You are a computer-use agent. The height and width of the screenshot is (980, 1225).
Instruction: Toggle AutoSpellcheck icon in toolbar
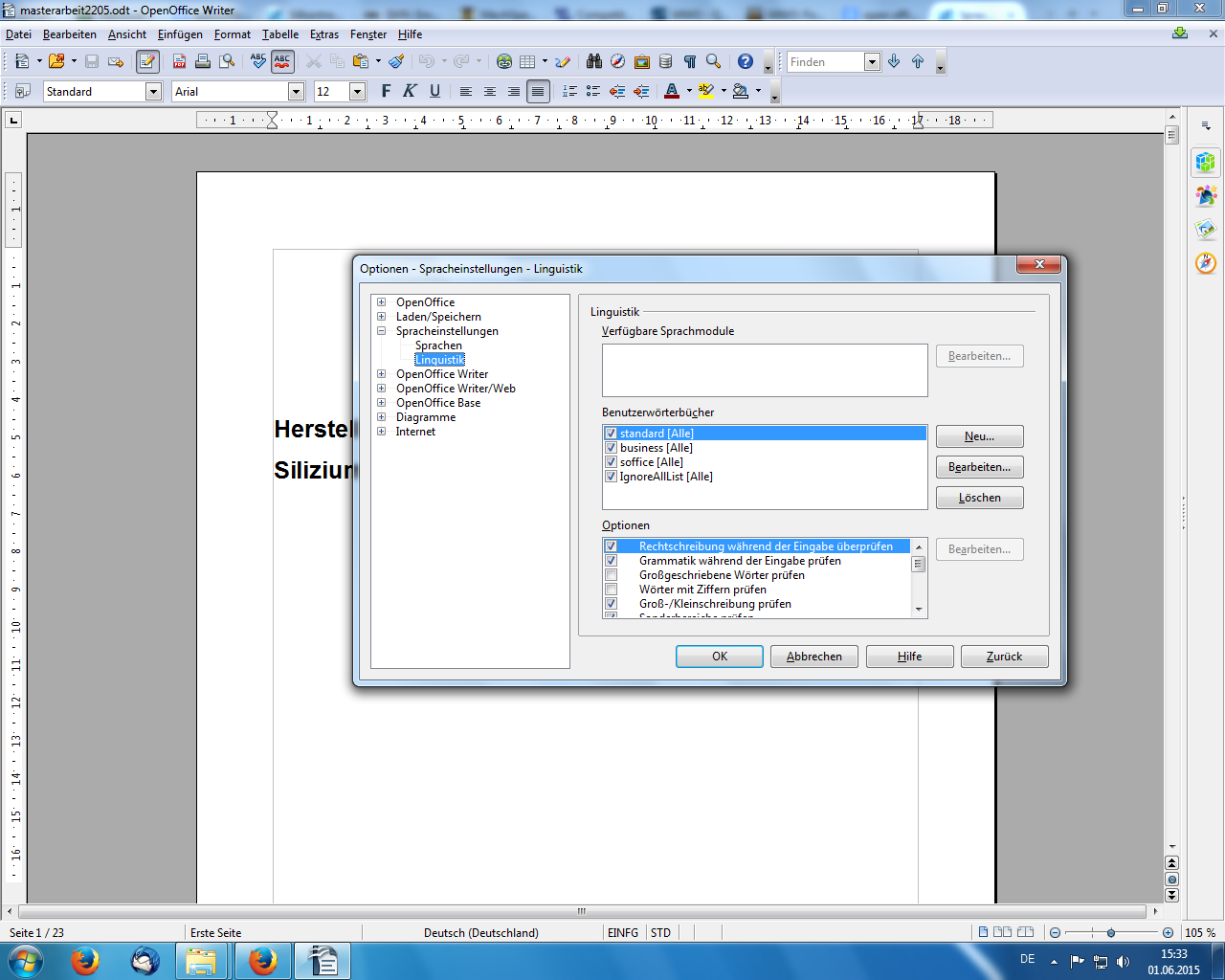282,61
